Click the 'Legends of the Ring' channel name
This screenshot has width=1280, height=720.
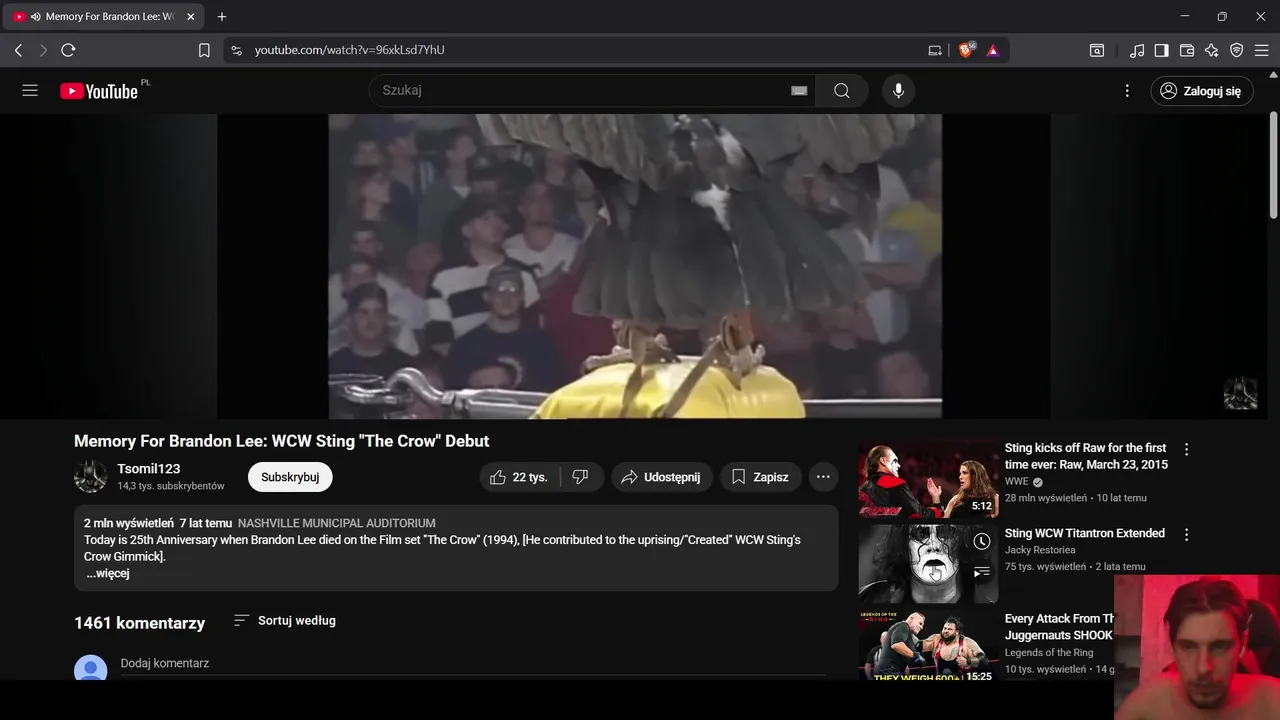pos(1049,653)
